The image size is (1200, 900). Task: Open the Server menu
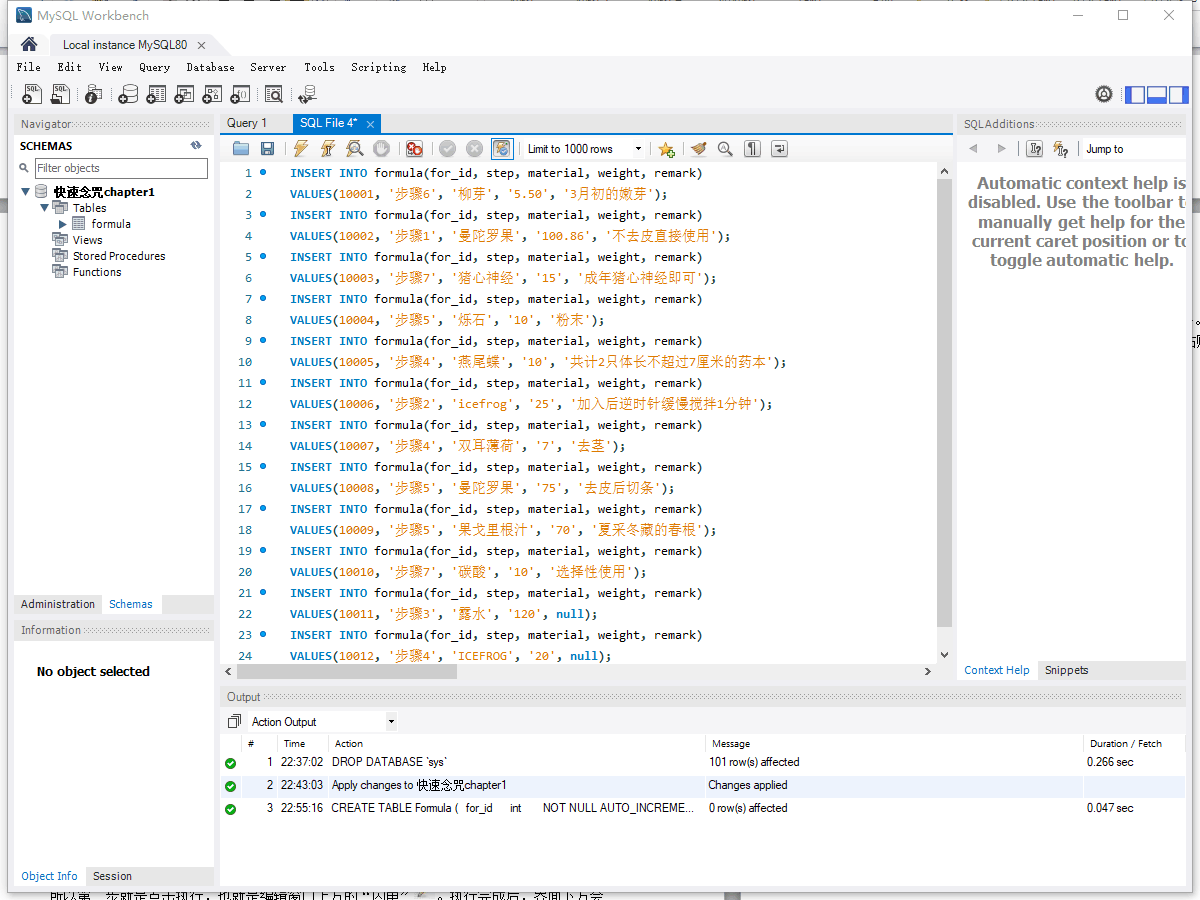pyautogui.click(x=268, y=67)
